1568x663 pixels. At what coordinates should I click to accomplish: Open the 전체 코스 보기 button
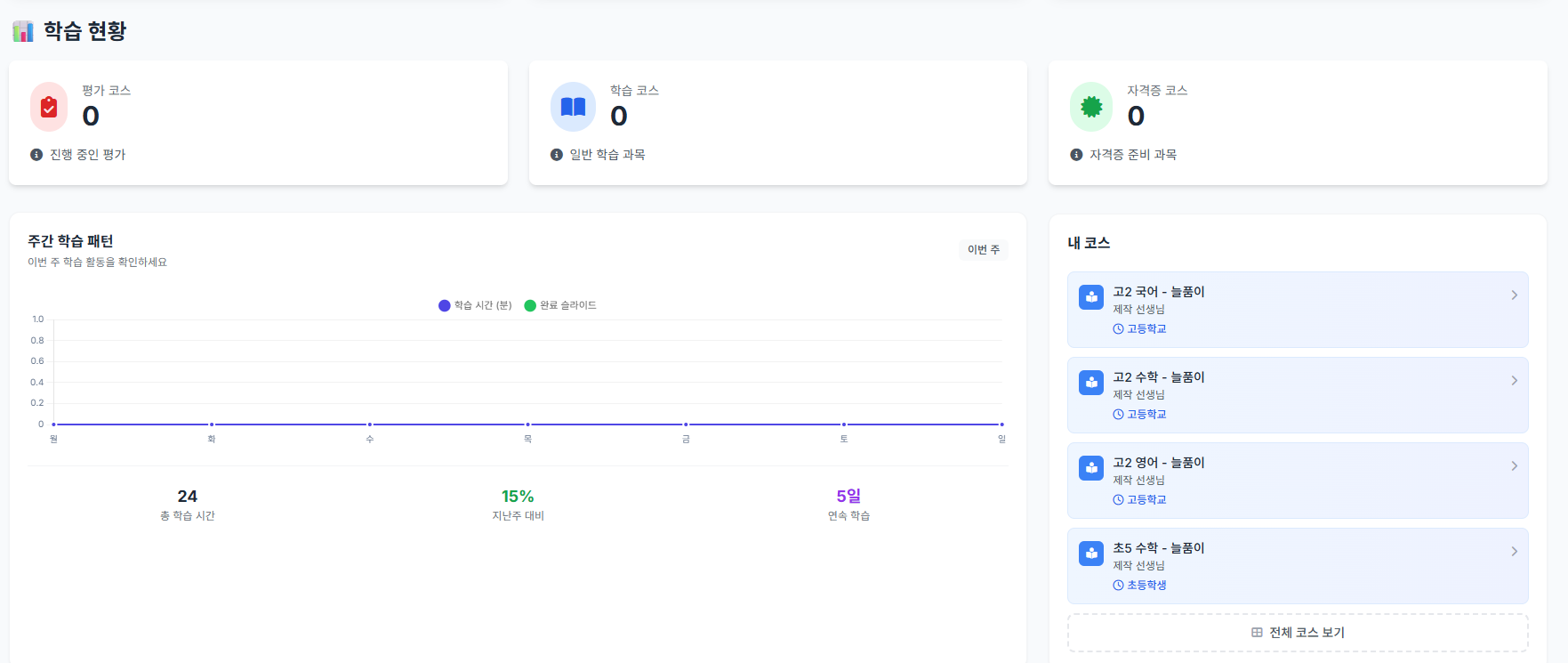click(1298, 633)
